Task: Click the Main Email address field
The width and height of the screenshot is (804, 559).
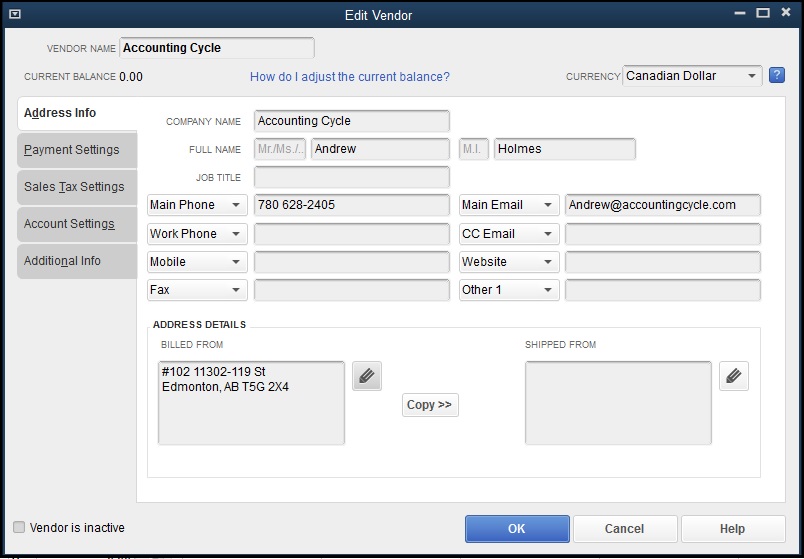Action: click(662, 205)
